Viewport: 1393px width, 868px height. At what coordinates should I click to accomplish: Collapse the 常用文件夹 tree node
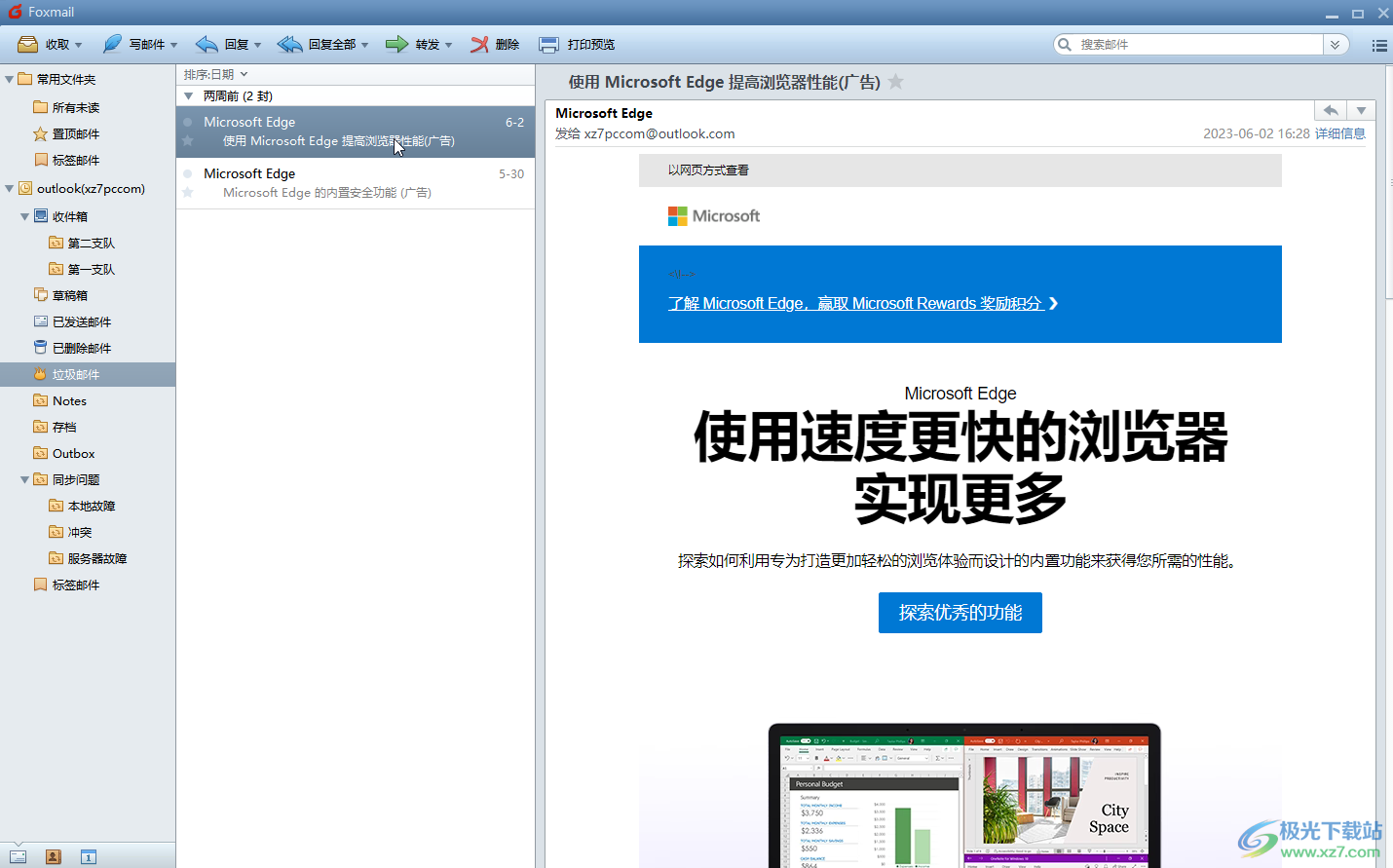click(x=9, y=79)
